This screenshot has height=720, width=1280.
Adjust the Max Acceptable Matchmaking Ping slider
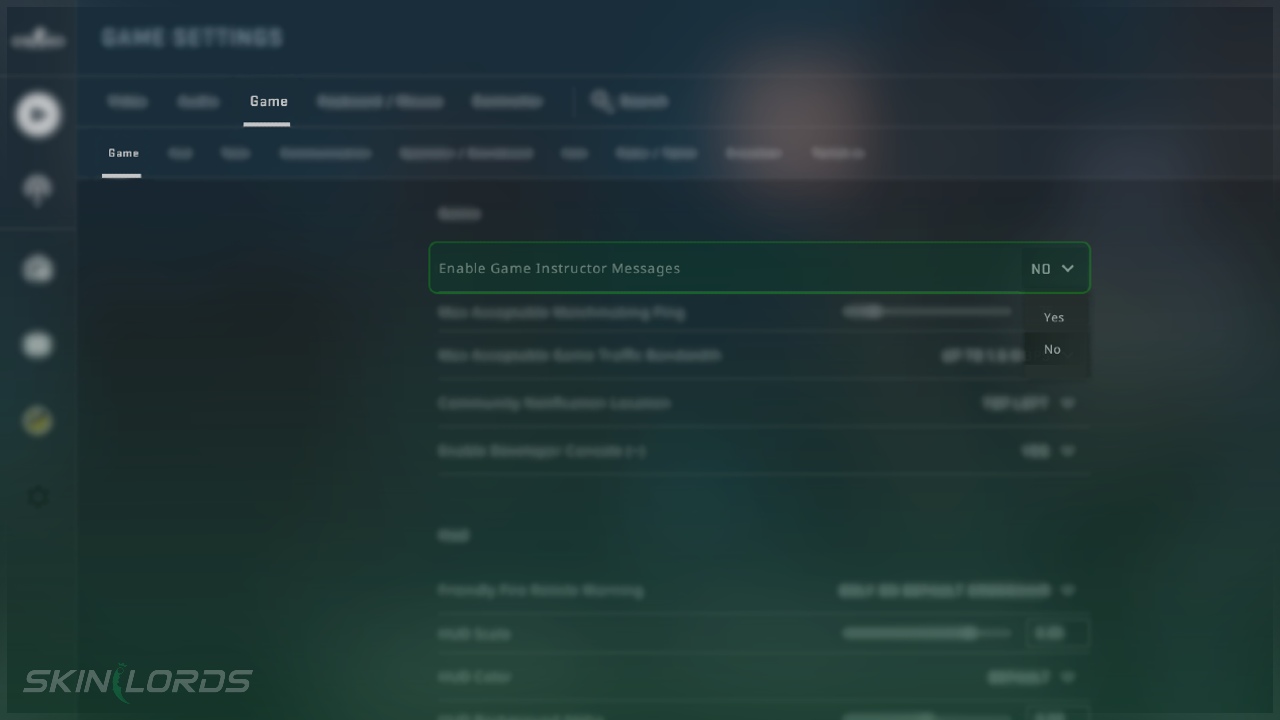[926, 312]
